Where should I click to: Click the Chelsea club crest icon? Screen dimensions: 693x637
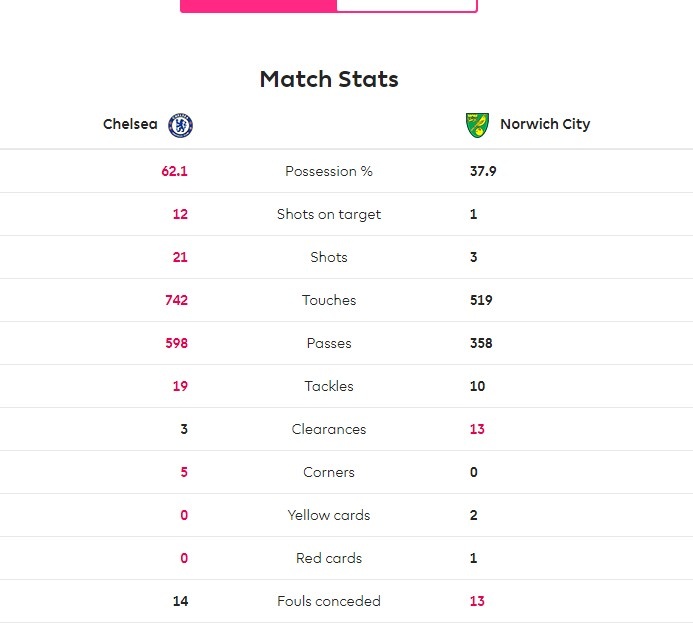tap(181, 125)
